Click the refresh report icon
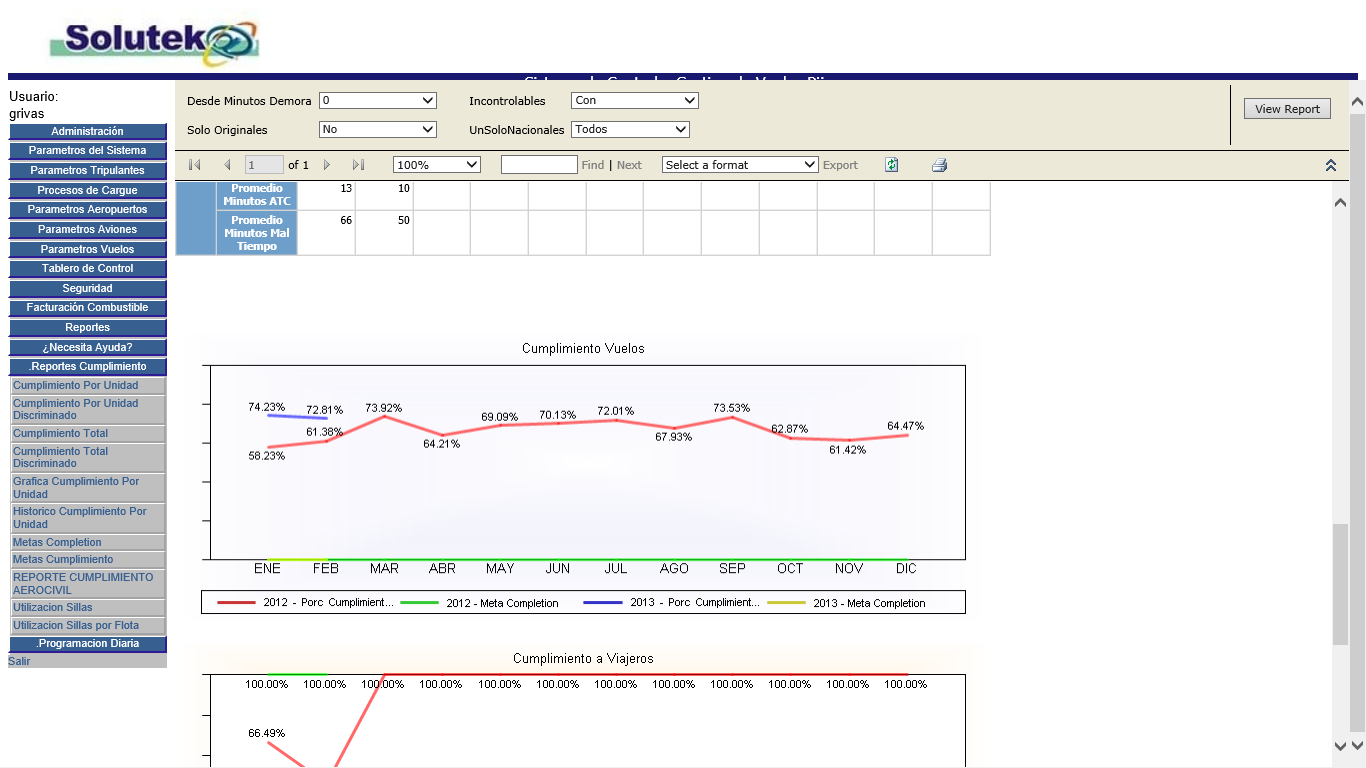The height and width of the screenshot is (768, 1366). [891, 165]
